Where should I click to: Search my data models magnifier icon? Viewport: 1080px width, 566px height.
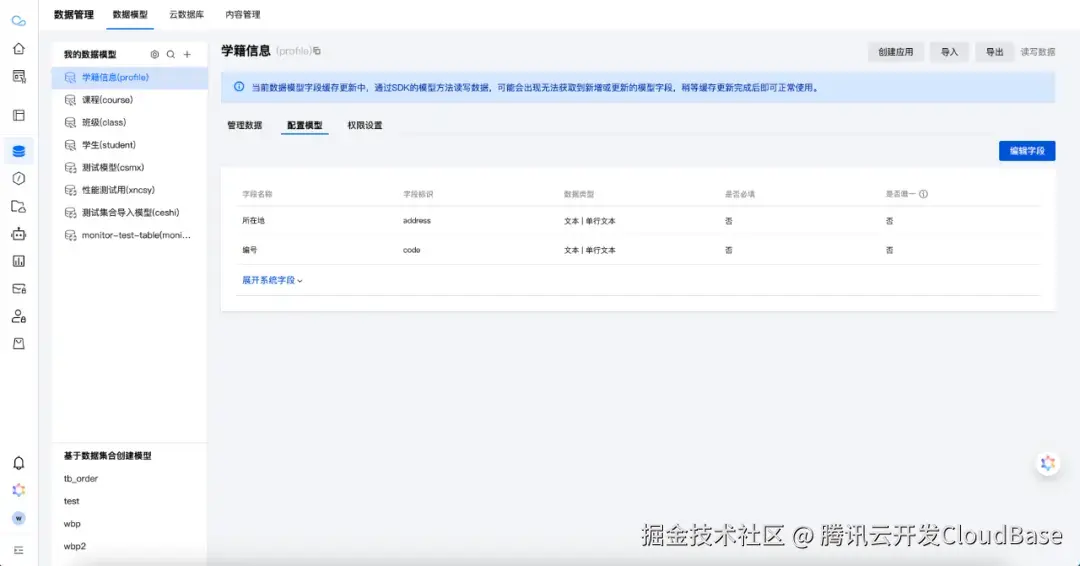click(171, 54)
